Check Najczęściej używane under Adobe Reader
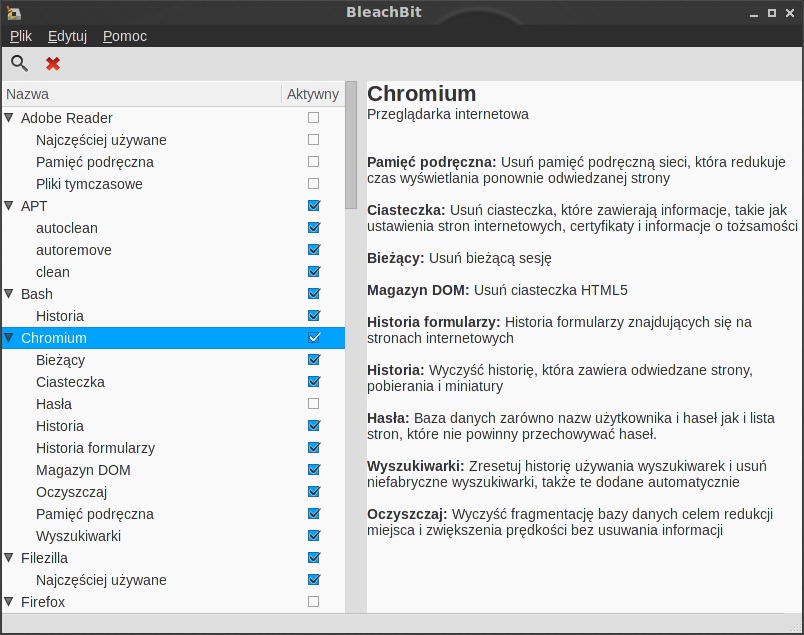The width and height of the screenshot is (804, 635). pyautogui.click(x=313, y=140)
